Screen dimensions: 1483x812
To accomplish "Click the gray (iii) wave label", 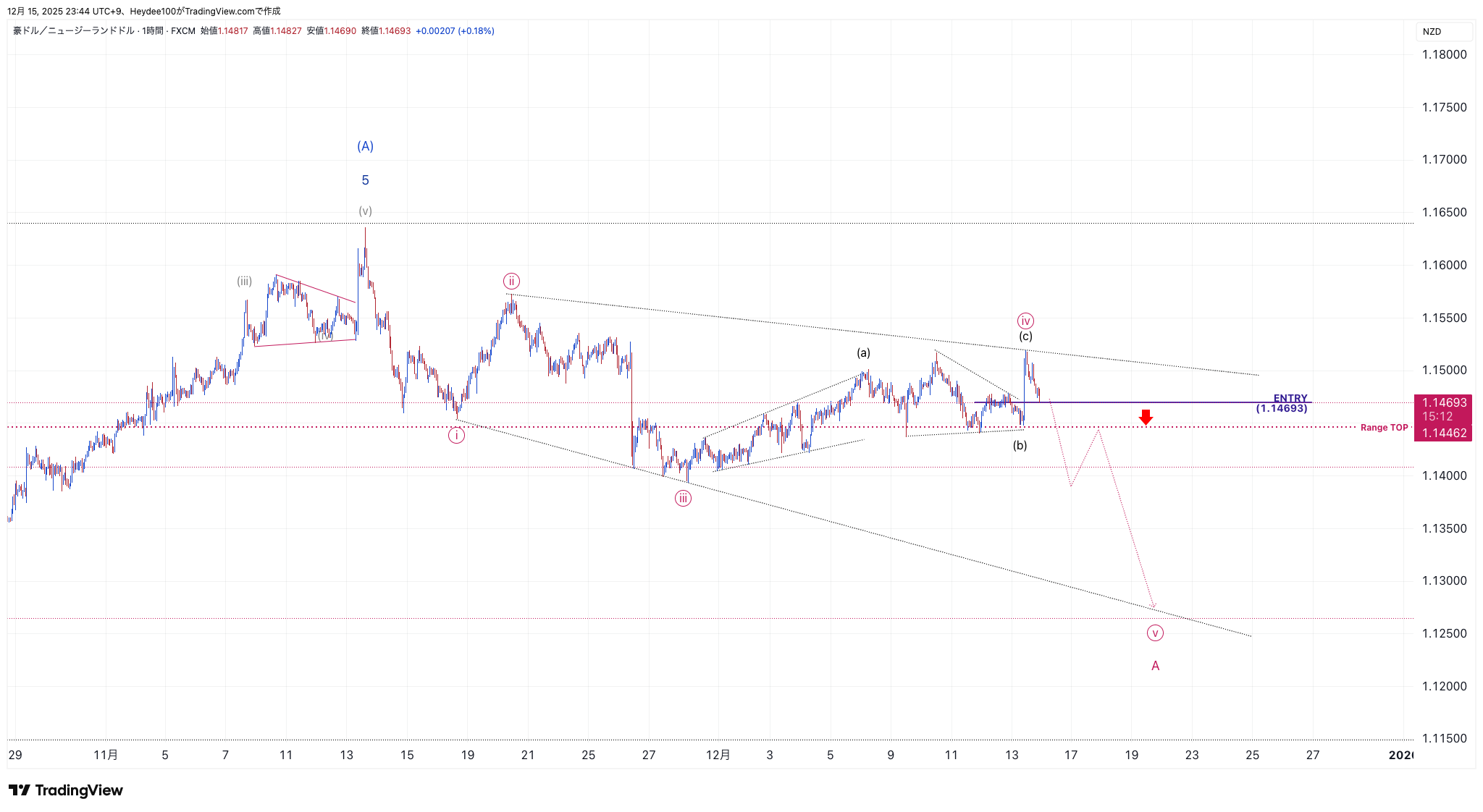I will 244,282.
